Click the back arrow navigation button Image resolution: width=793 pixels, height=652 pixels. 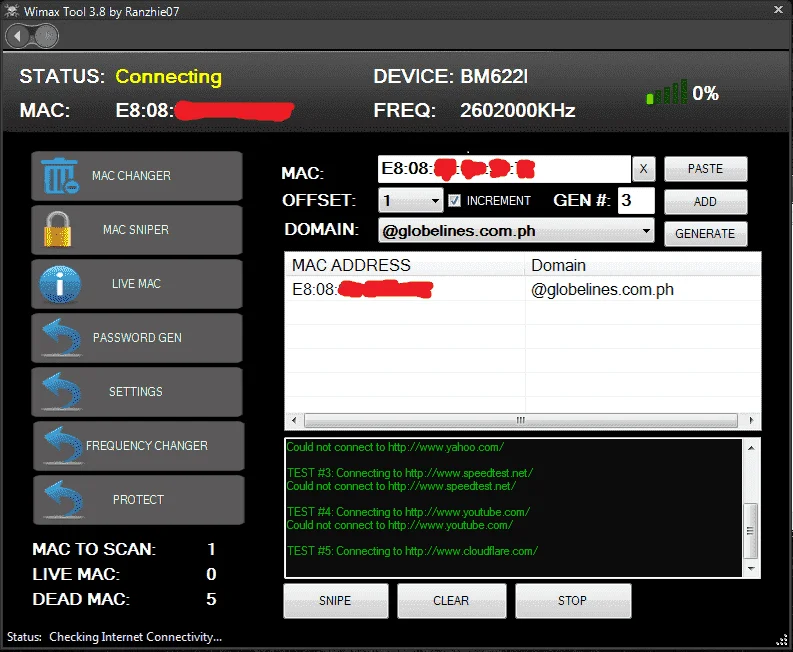point(18,36)
